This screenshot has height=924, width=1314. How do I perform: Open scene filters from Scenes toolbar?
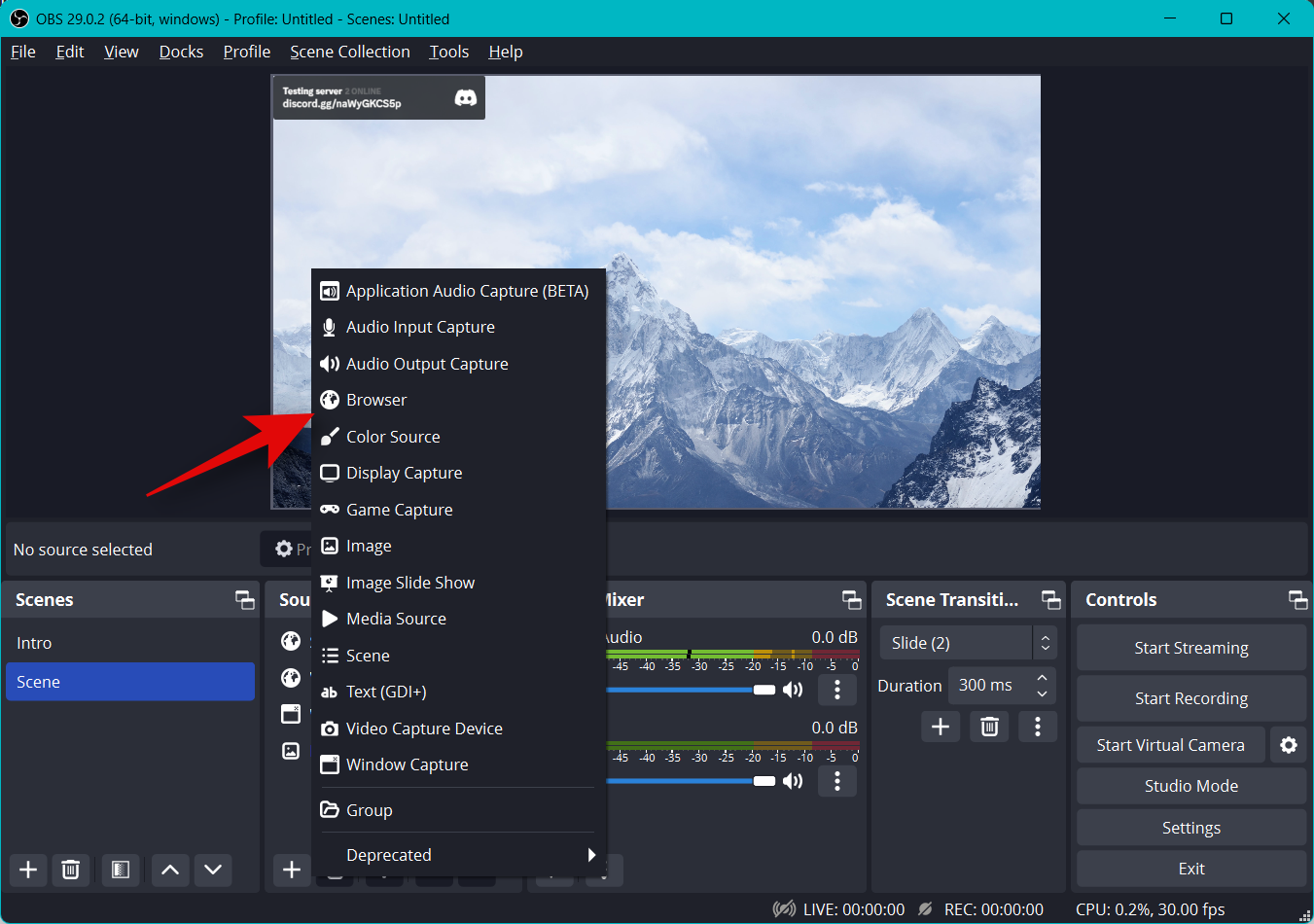pos(121,870)
